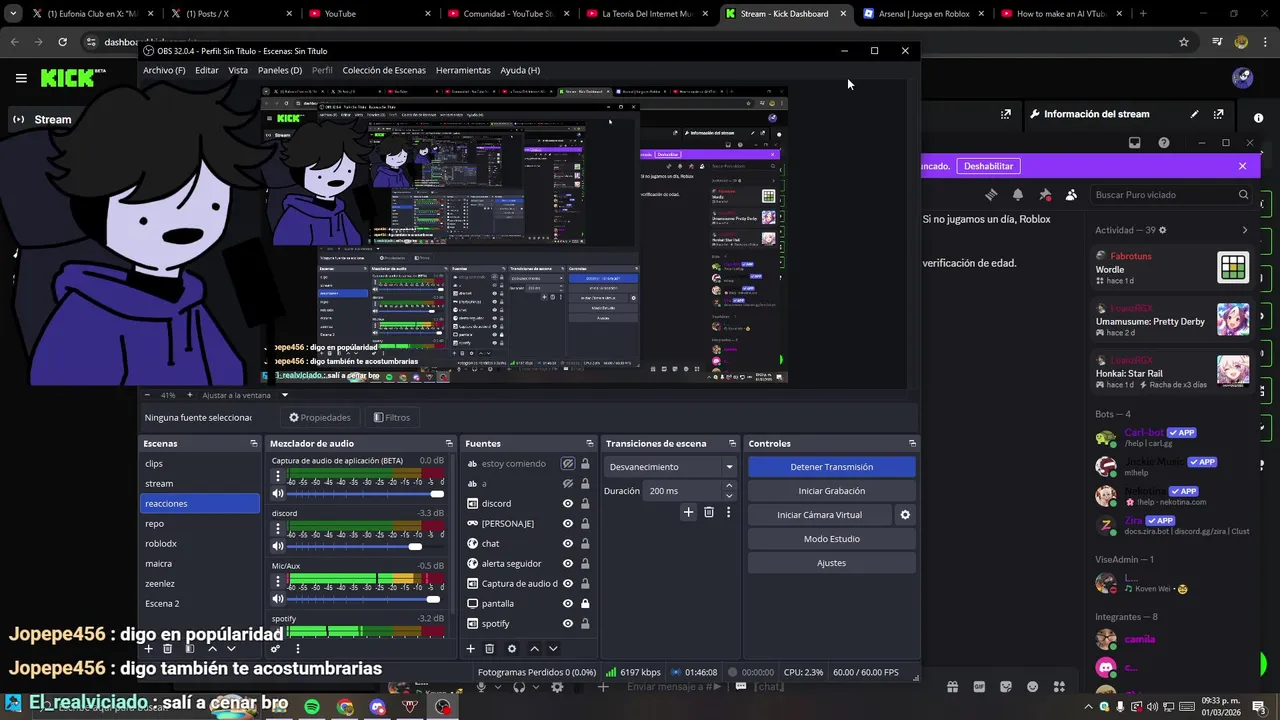The width and height of the screenshot is (1280, 720).
Task: Unlock the pantalla source
Action: click(x=585, y=604)
